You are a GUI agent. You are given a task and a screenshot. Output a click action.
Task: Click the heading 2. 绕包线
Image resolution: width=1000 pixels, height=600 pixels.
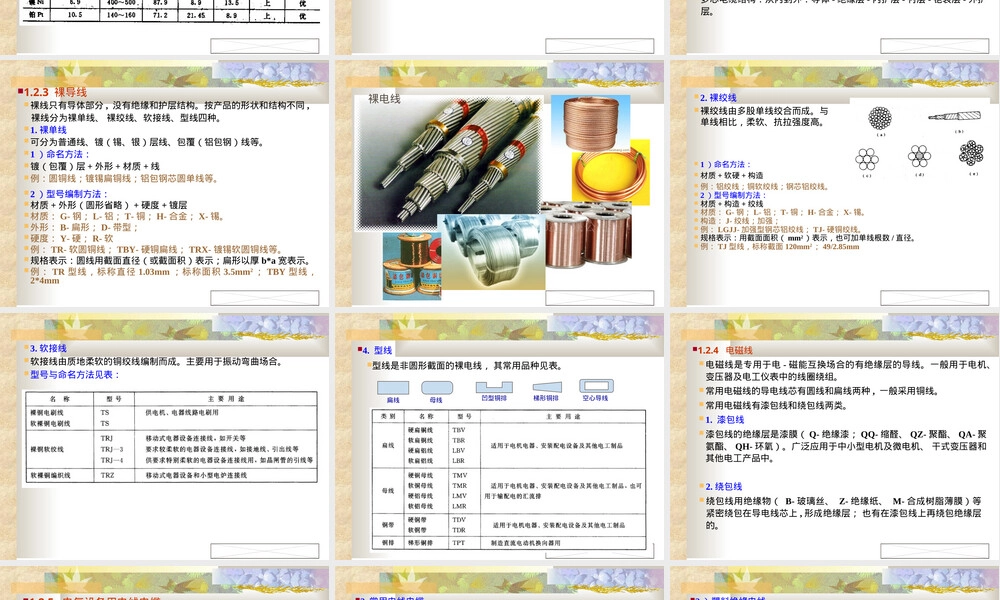(724, 487)
